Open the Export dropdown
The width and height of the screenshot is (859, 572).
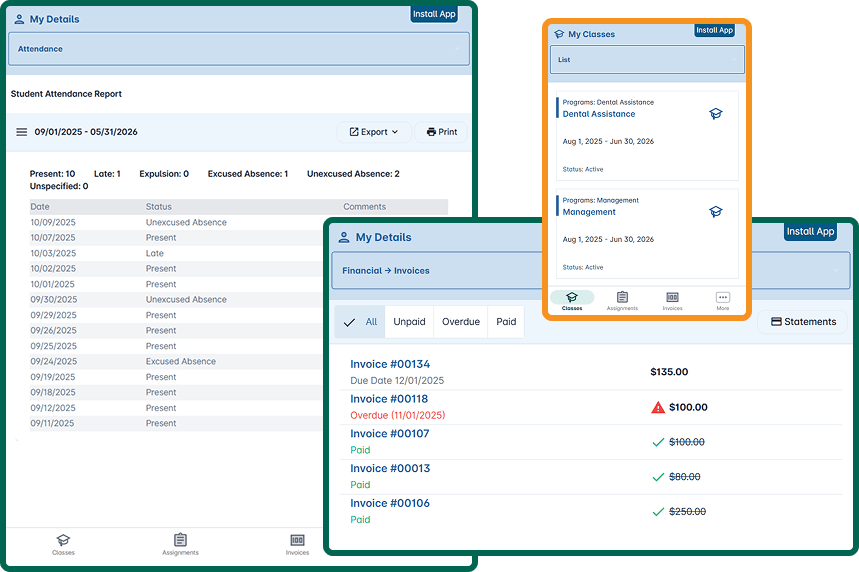pos(373,132)
